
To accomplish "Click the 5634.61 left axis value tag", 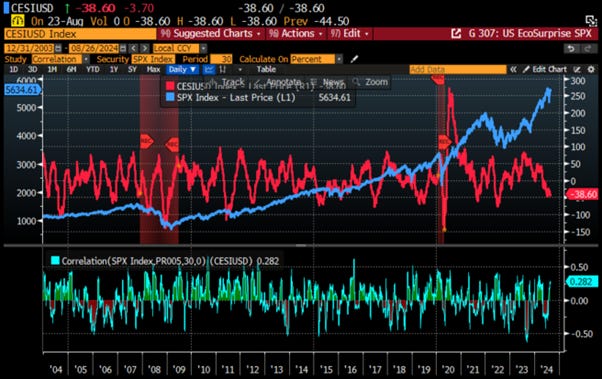I will pos(23,90).
